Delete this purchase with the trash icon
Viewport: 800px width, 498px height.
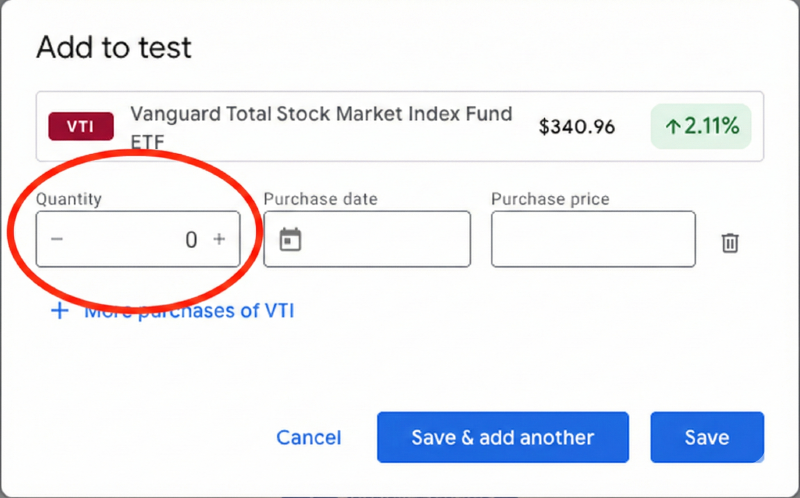(x=730, y=242)
